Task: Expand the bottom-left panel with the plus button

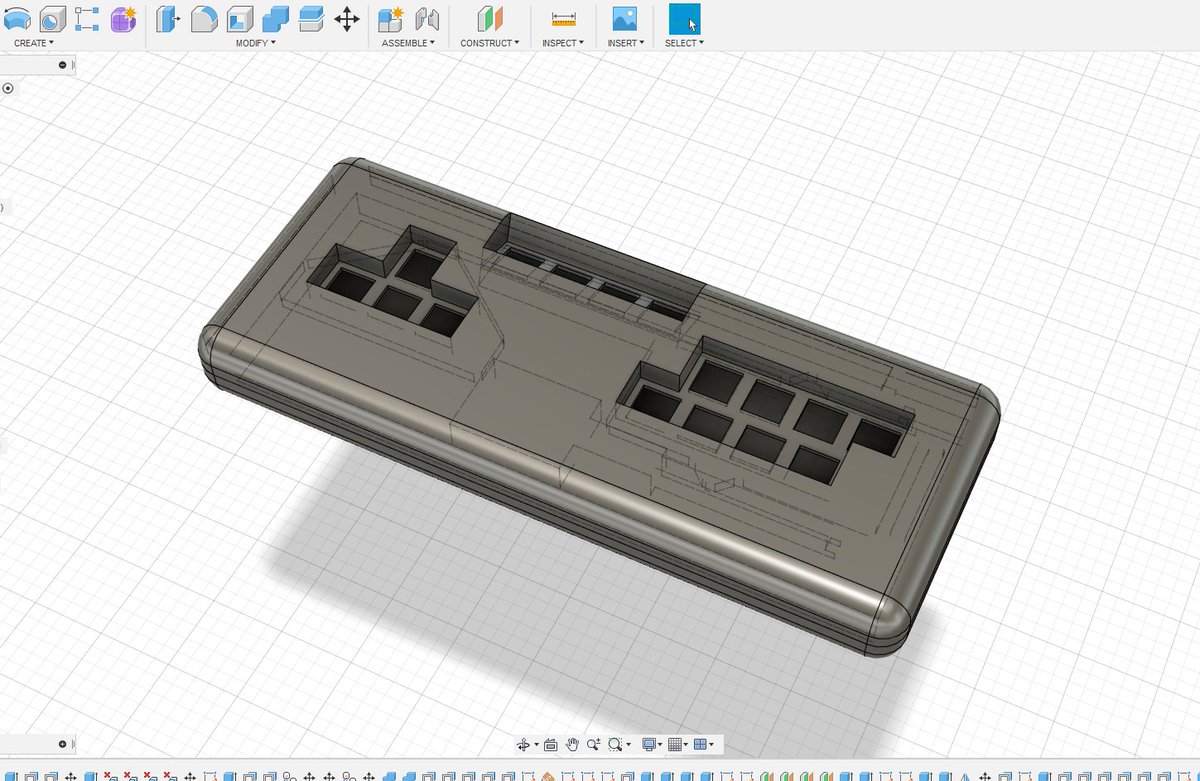Action: coord(62,744)
